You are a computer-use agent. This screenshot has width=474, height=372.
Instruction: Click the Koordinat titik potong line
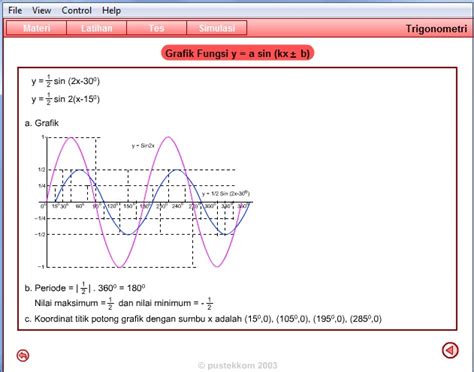point(203,319)
